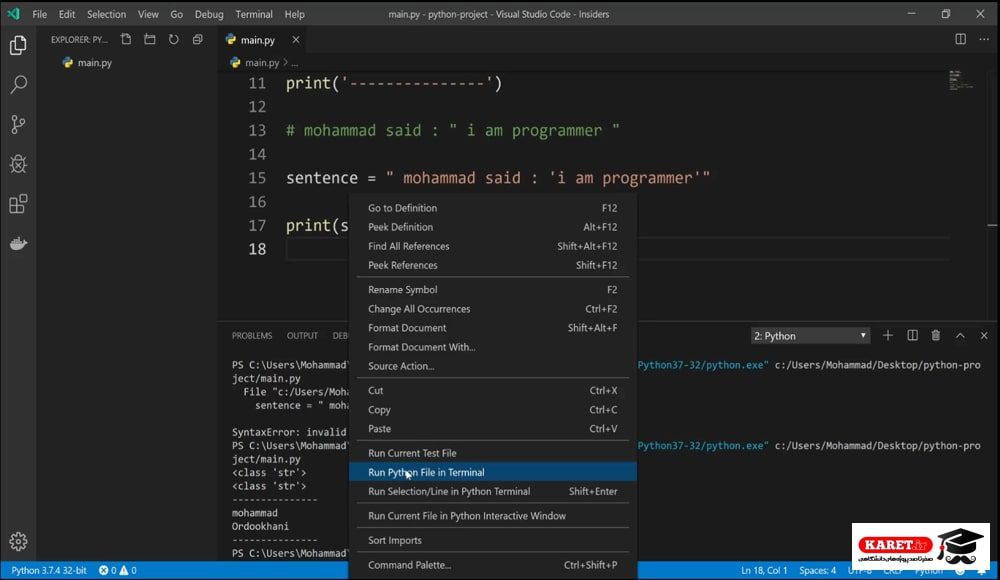Screen dimensions: 1000x580
Task: Refresh the Explorer file list
Action: (173, 40)
